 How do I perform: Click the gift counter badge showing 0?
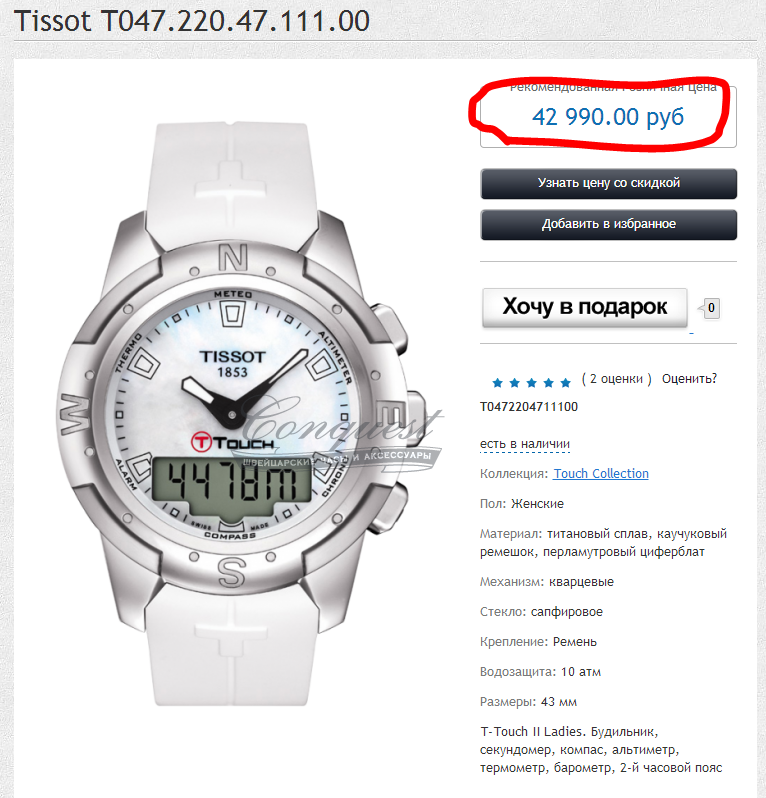pos(711,308)
